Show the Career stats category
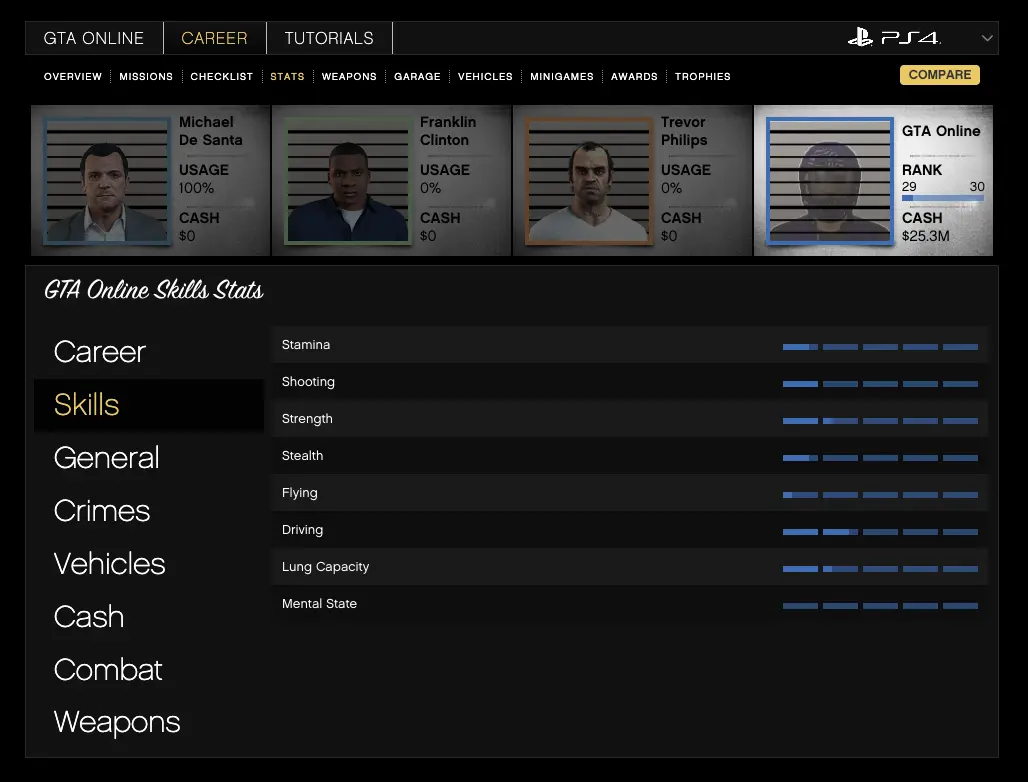The height and width of the screenshot is (782, 1028). [x=100, y=352]
